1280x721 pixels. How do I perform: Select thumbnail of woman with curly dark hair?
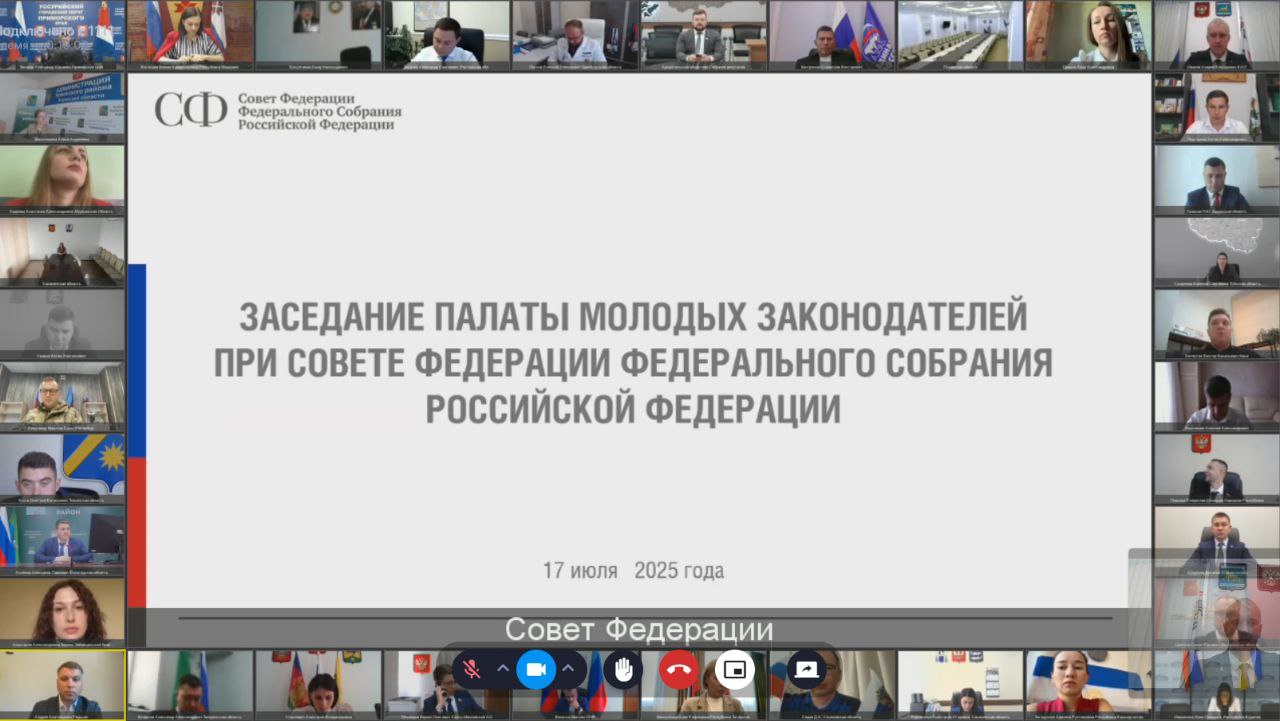coord(62,611)
